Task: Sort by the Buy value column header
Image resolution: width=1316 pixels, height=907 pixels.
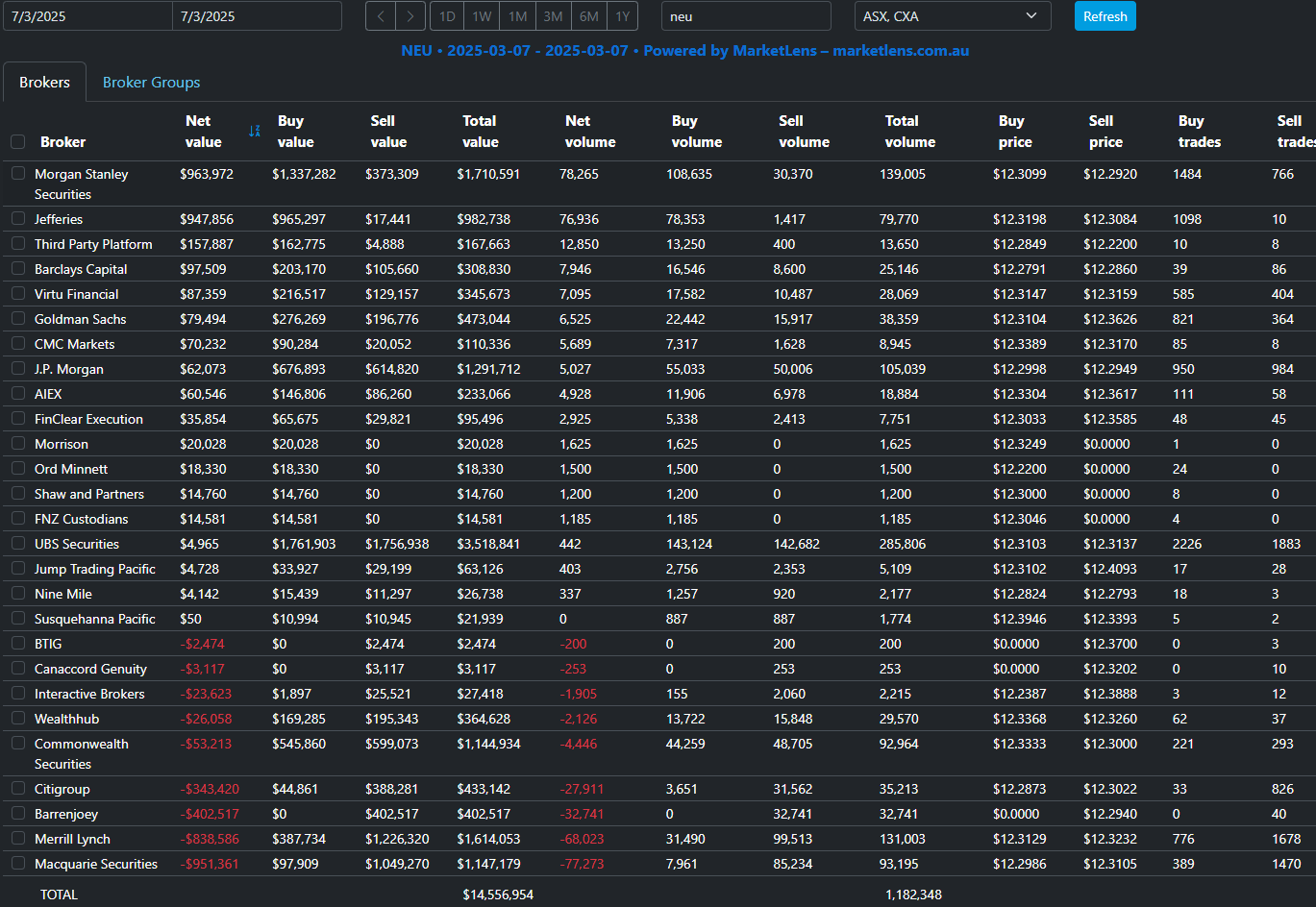Action: click(295, 132)
